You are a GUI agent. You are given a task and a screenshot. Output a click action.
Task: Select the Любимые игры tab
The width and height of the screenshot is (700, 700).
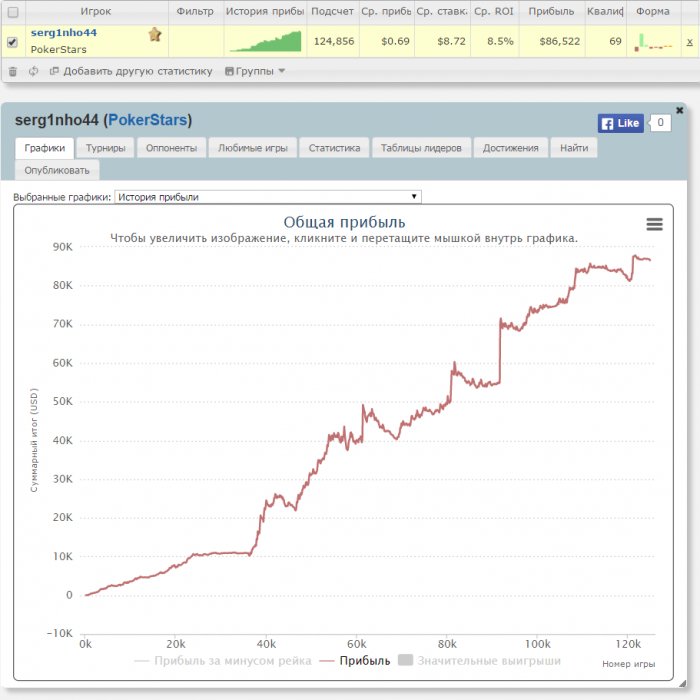tap(253, 148)
